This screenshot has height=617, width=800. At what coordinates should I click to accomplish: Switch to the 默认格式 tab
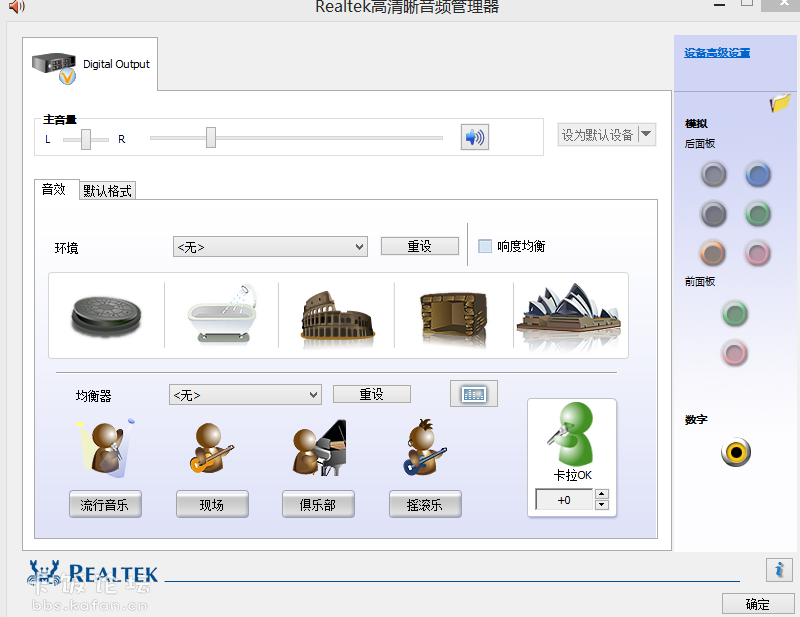coord(107,191)
